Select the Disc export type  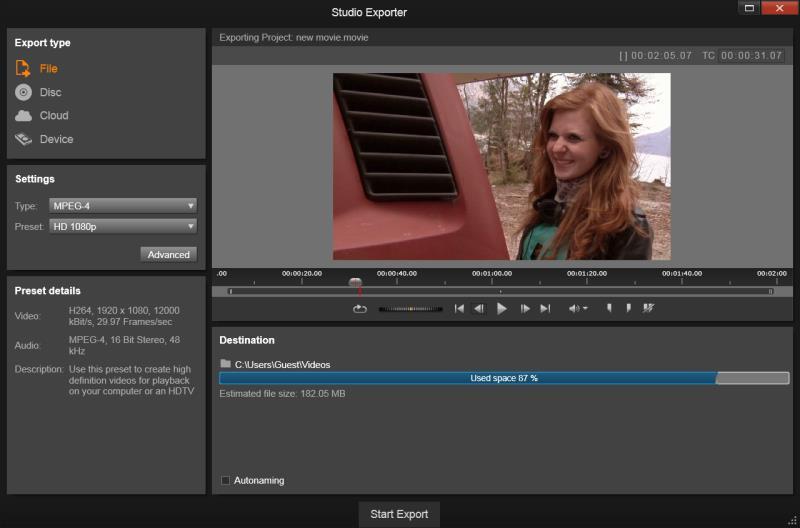[x=38, y=92]
